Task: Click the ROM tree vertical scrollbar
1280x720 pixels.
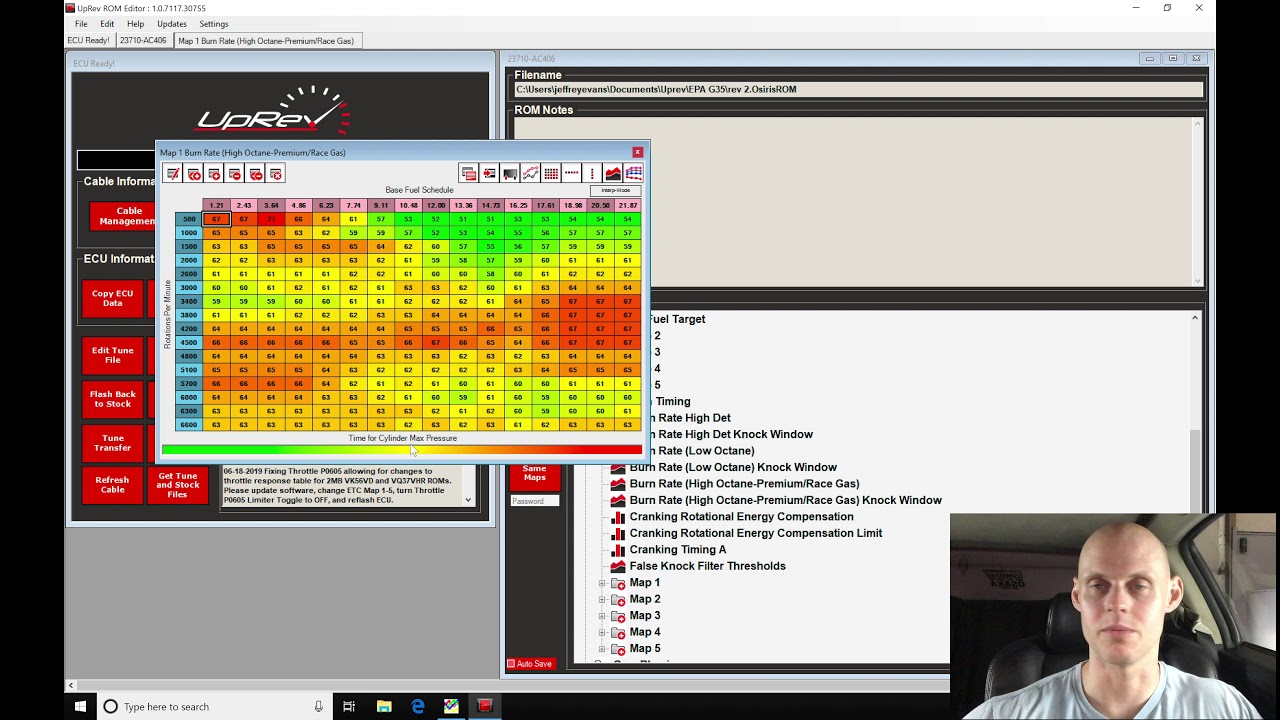Action: coord(1195,470)
